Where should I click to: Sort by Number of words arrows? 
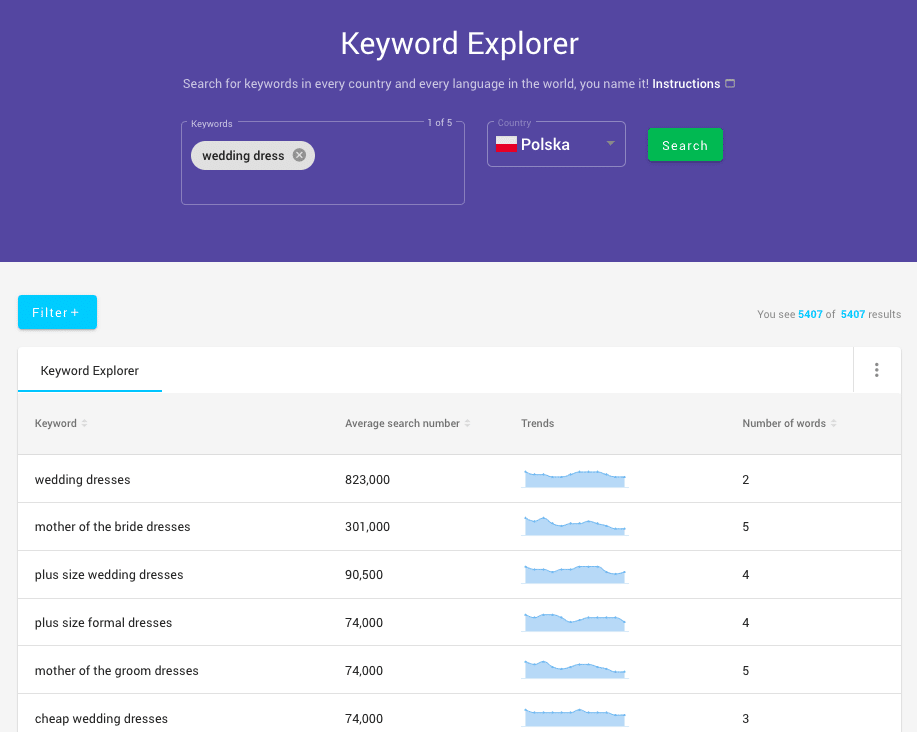click(834, 424)
